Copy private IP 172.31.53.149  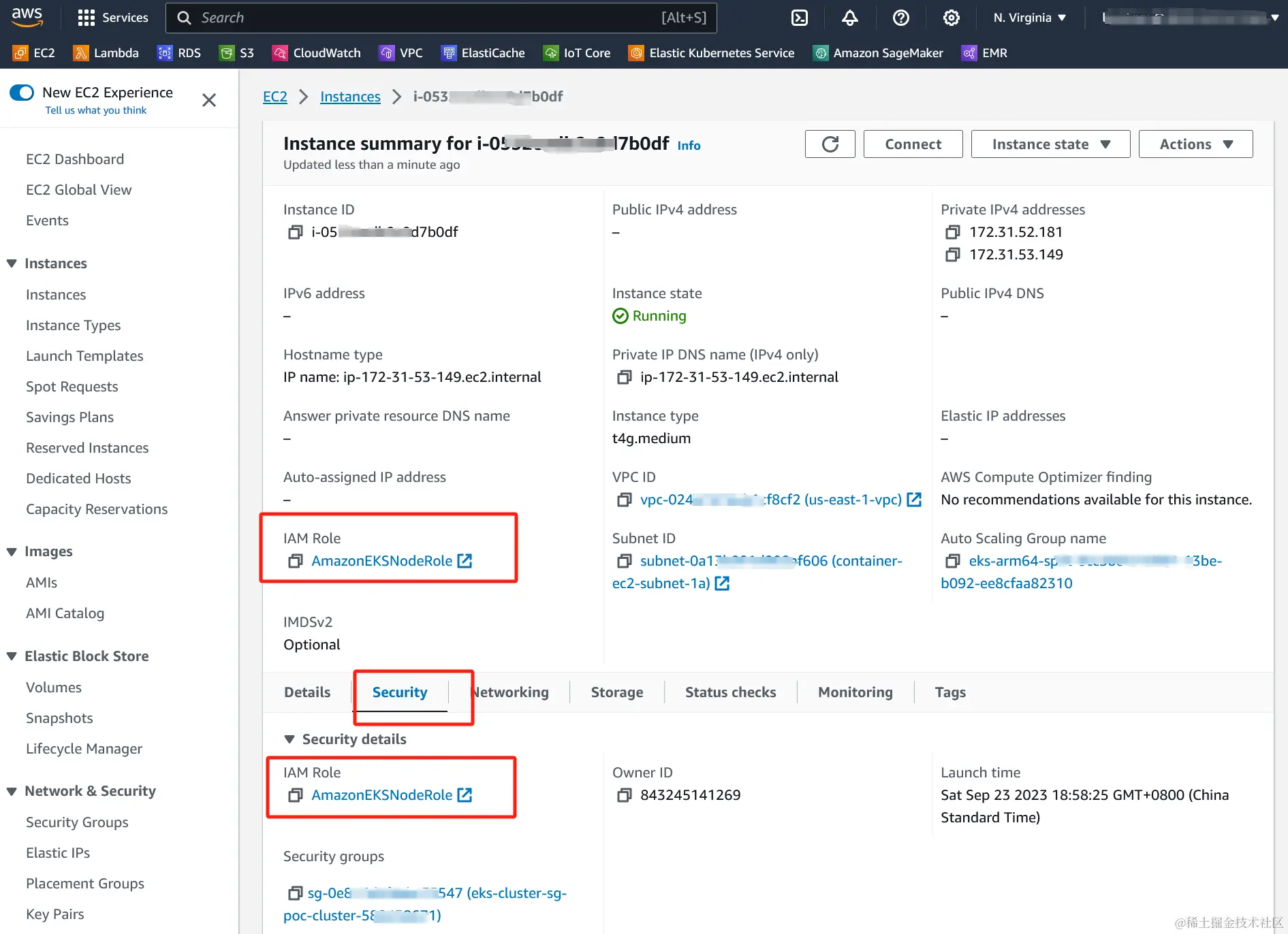tap(952, 255)
